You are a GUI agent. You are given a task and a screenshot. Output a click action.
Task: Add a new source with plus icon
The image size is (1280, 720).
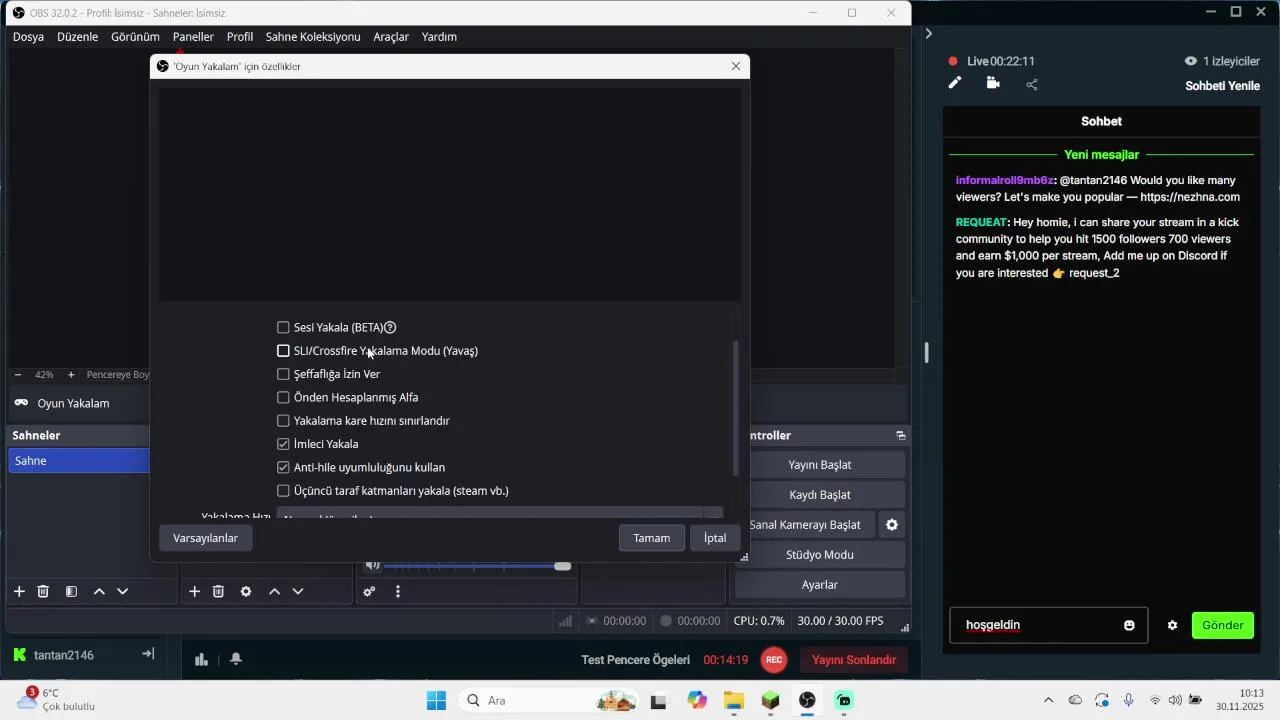coord(194,591)
